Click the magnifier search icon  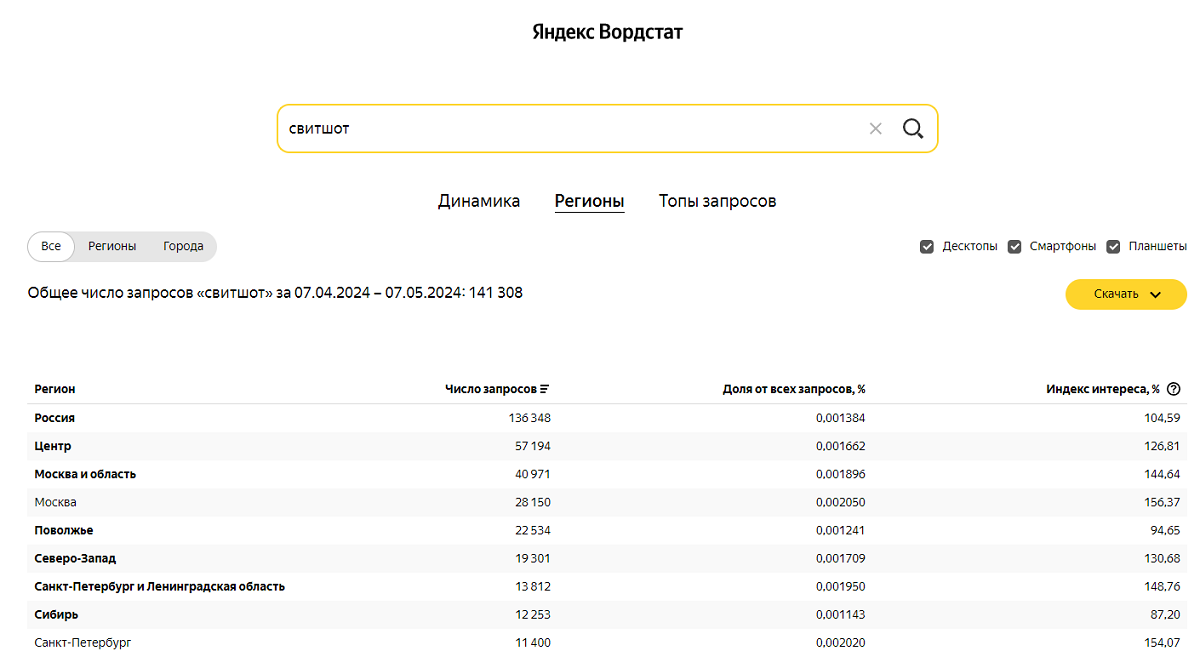[912, 129]
